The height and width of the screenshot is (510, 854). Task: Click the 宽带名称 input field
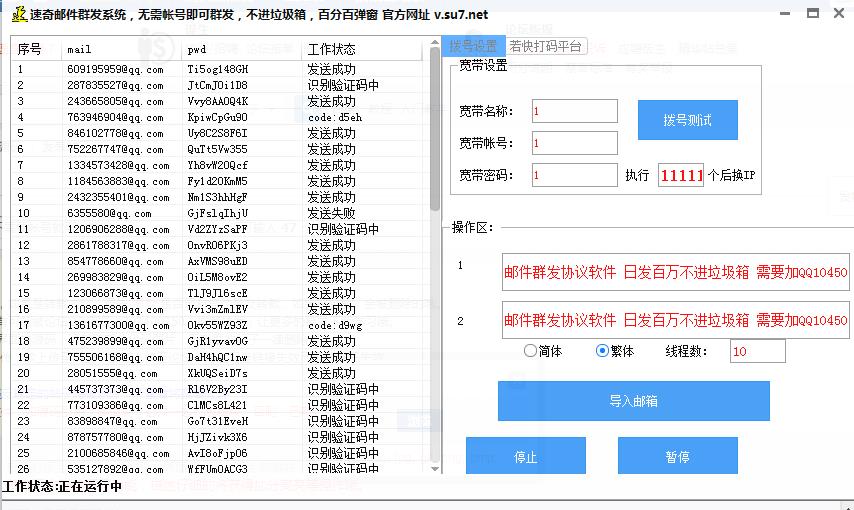click(574, 111)
